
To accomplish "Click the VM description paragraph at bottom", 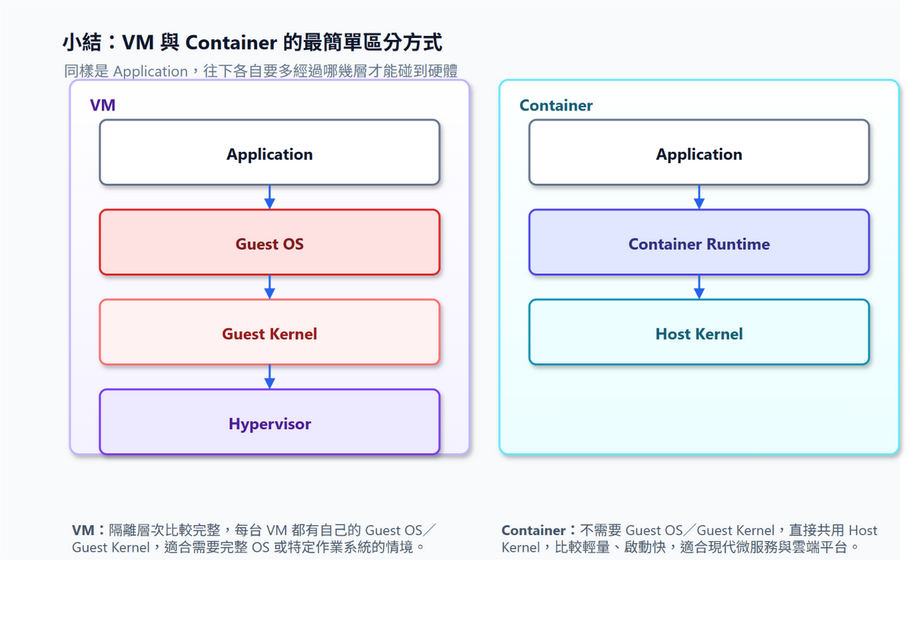I will point(254,538).
